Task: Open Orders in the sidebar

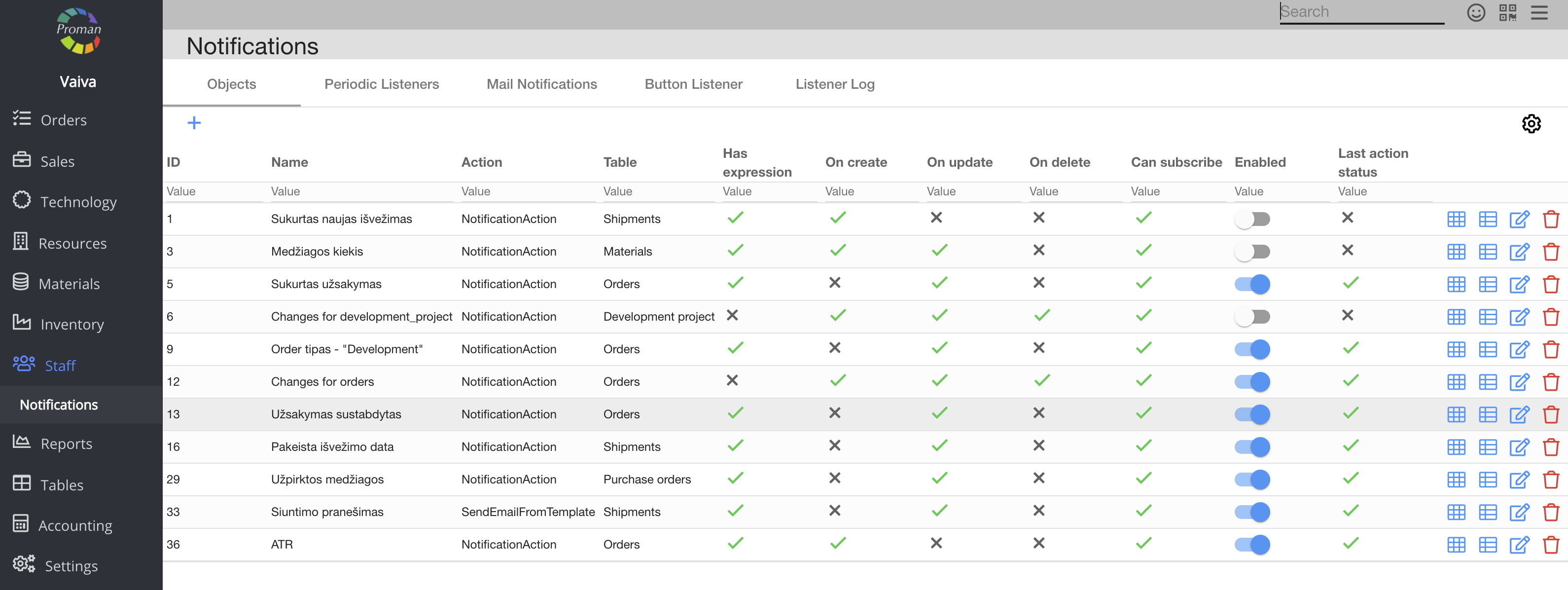Action: click(63, 120)
